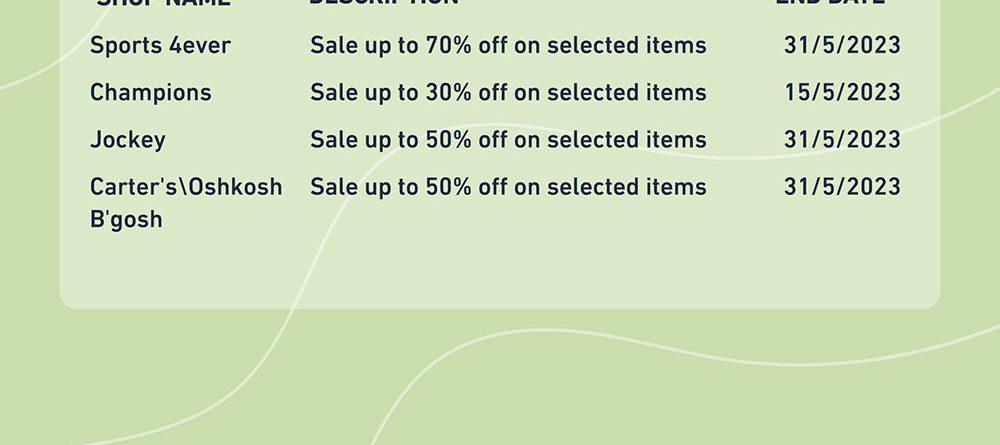Viewport: 1000px width, 445px height.
Task: Click the partially visible SHOP NAME header
Action: click(163, 3)
